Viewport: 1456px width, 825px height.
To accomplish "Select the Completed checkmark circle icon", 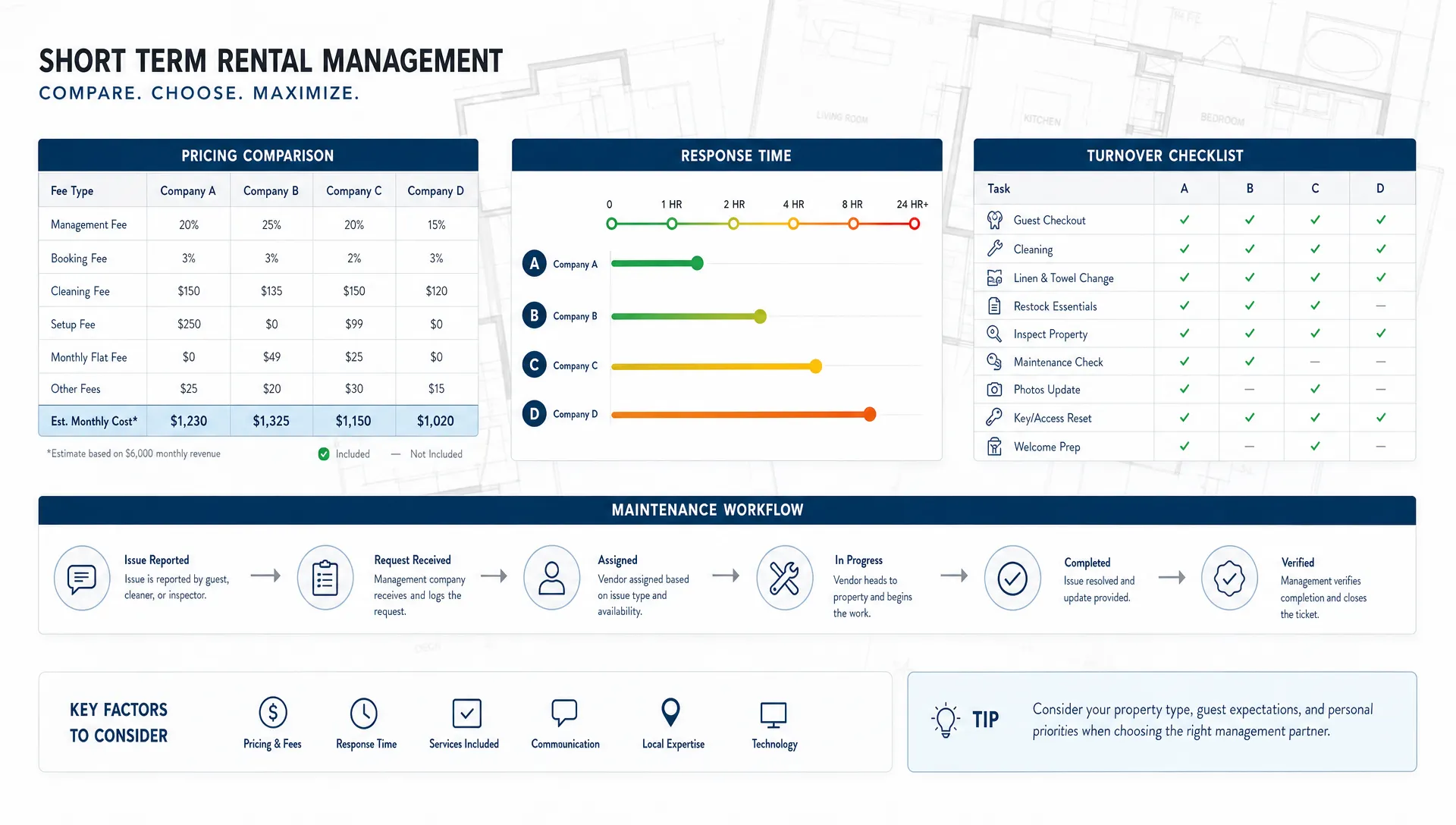I will pos(1012,578).
